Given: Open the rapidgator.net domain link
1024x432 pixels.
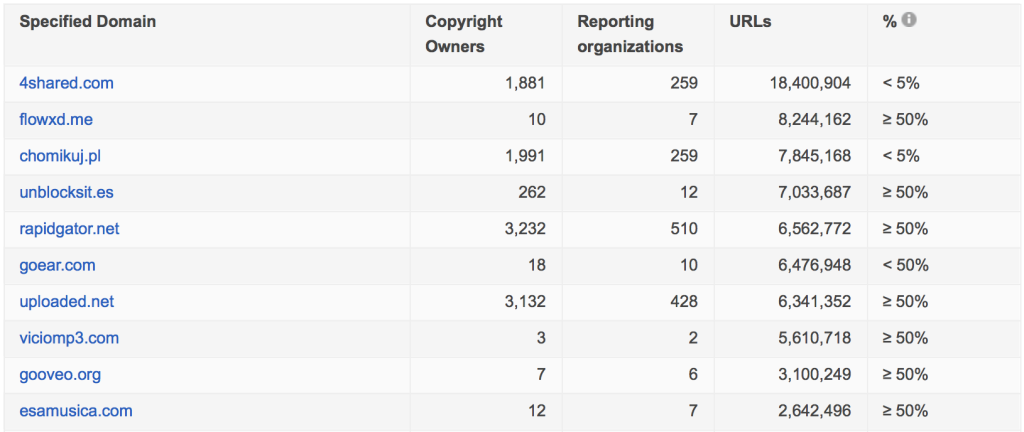Looking at the screenshot, I should point(70,229).
